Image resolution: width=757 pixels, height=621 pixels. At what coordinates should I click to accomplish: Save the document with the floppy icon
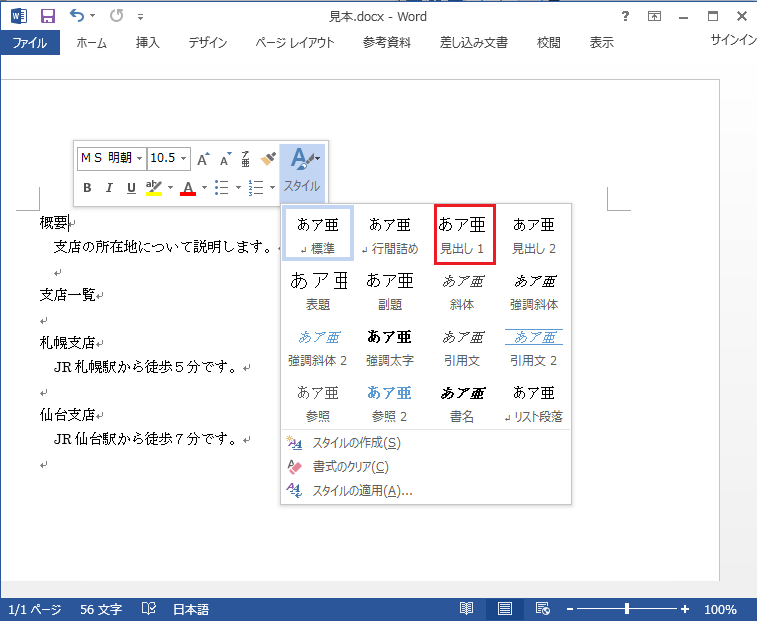click(x=47, y=16)
